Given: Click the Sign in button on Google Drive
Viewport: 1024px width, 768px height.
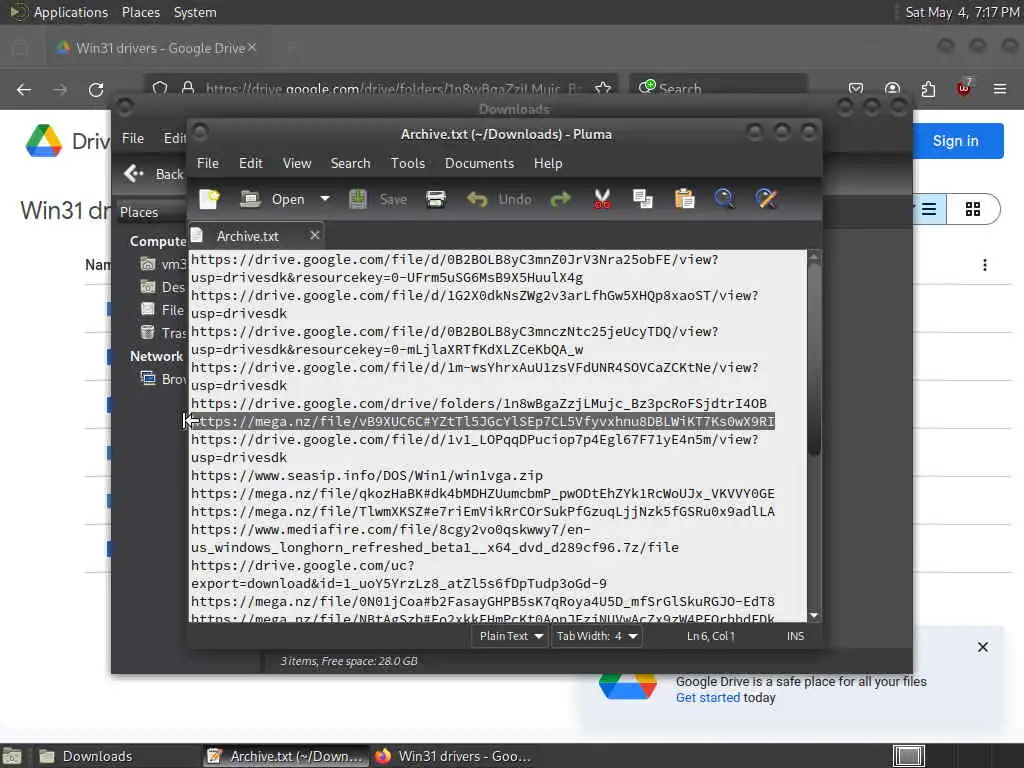Looking at the screenshot, I should tap(955, 141).
